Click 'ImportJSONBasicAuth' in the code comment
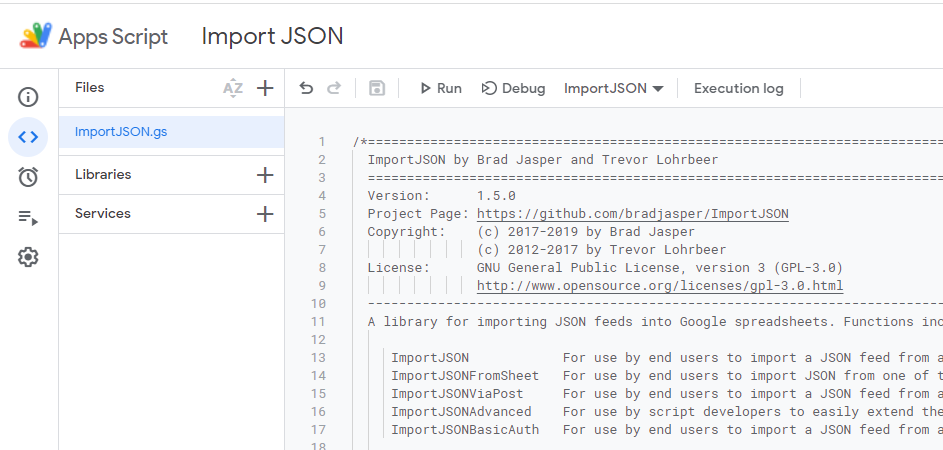Viewport: 943px width, 450px height. click(x=465, y=430)
